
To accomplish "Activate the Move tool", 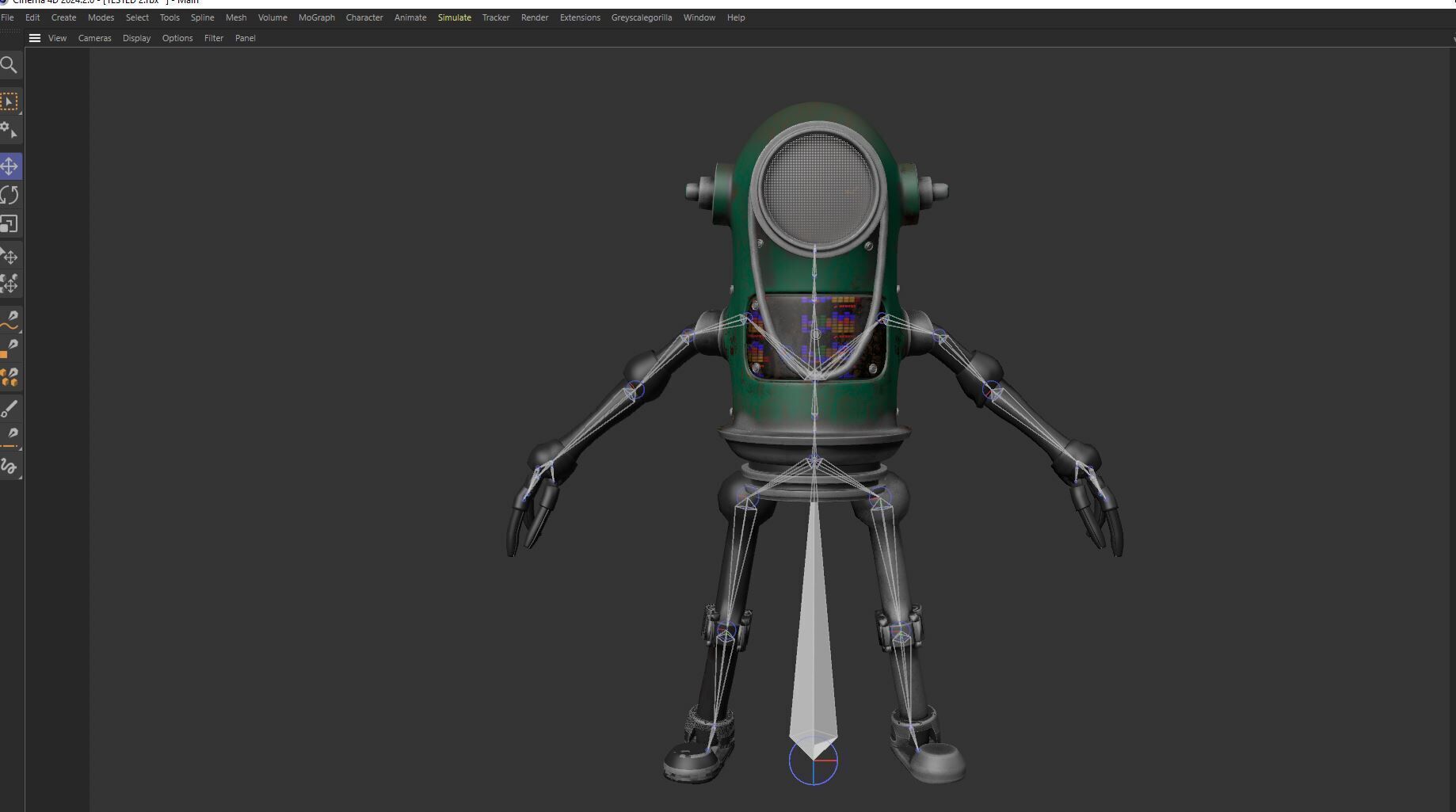I will (10, 166).
